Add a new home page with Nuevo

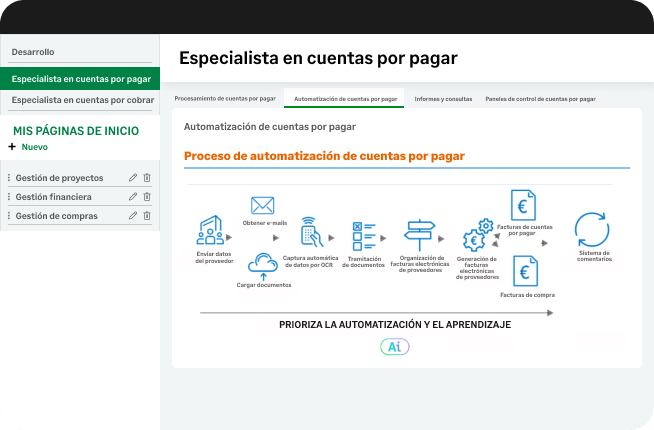click(x=28, y=147)
